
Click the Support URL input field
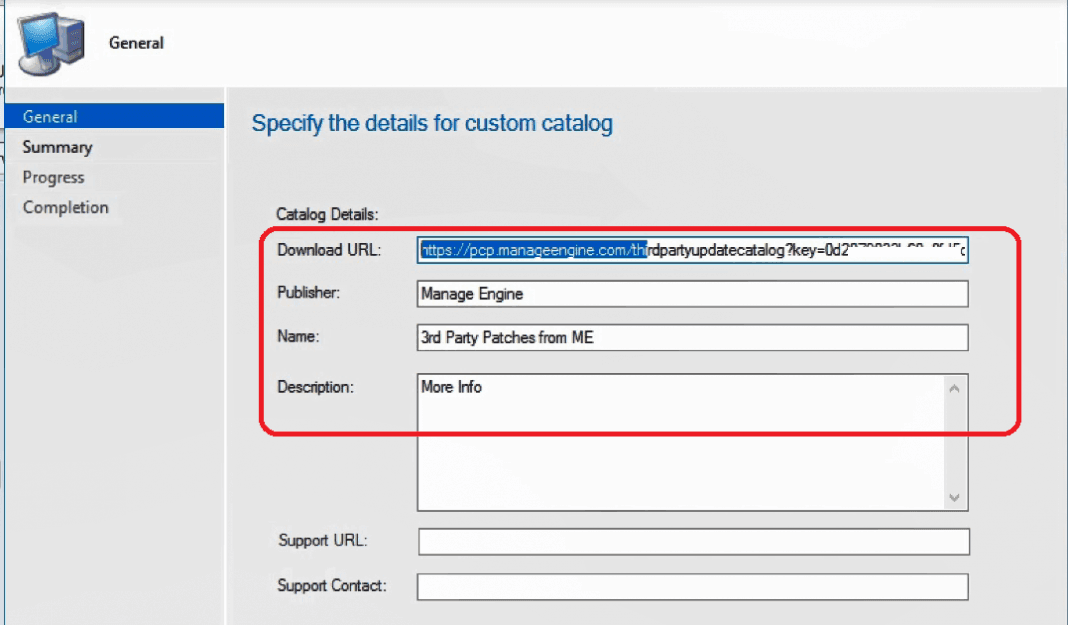point(693,541)
